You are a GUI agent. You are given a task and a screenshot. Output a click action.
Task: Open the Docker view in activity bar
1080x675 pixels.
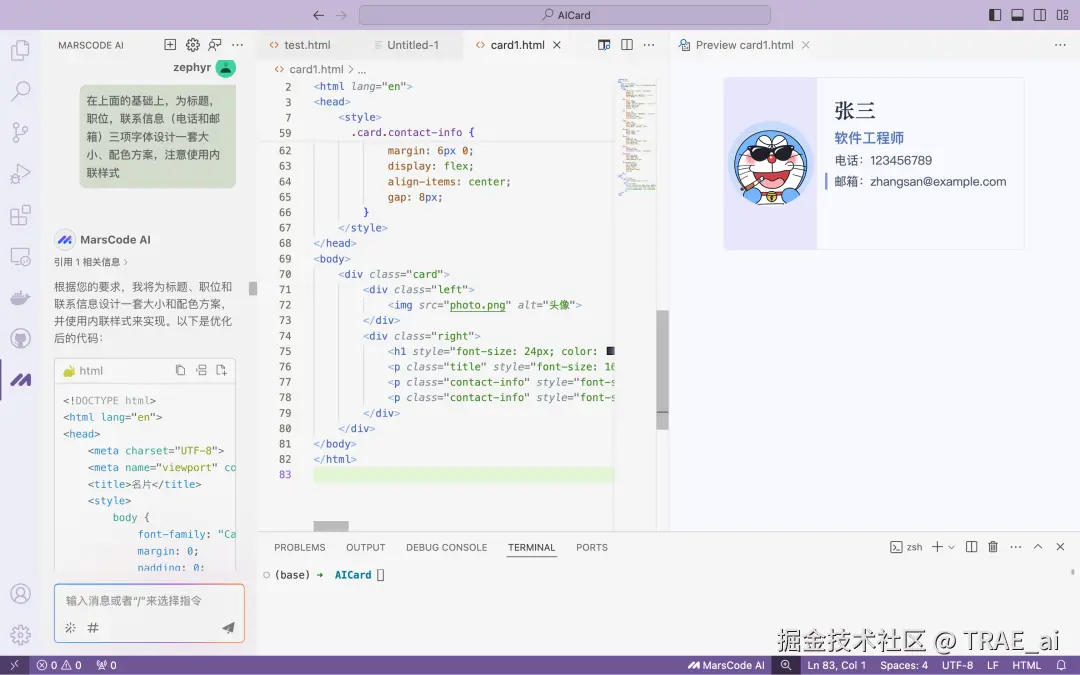coord(20,298)
